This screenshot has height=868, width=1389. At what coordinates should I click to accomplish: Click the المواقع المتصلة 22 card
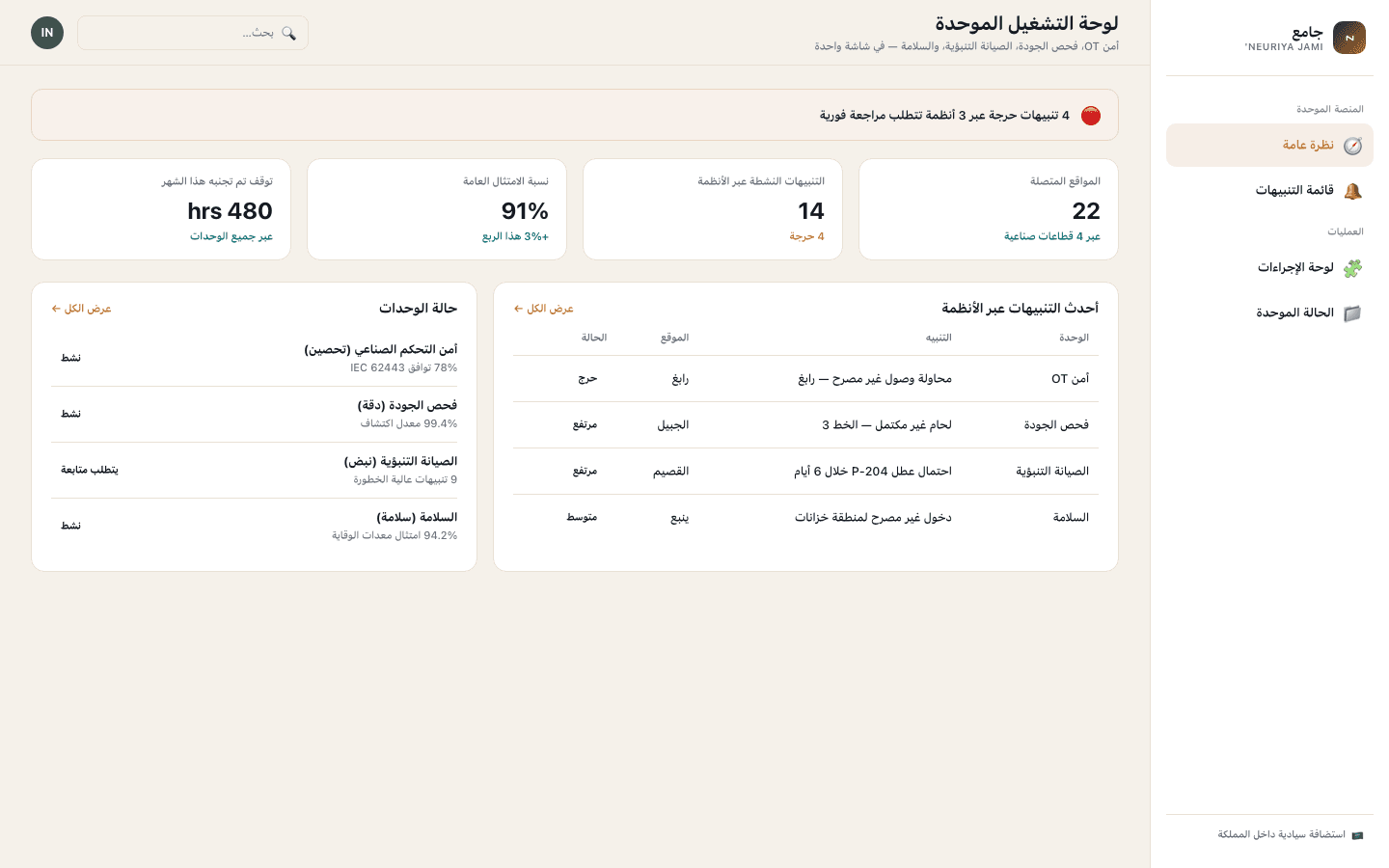pyautogui.click(x=989, y=209)
